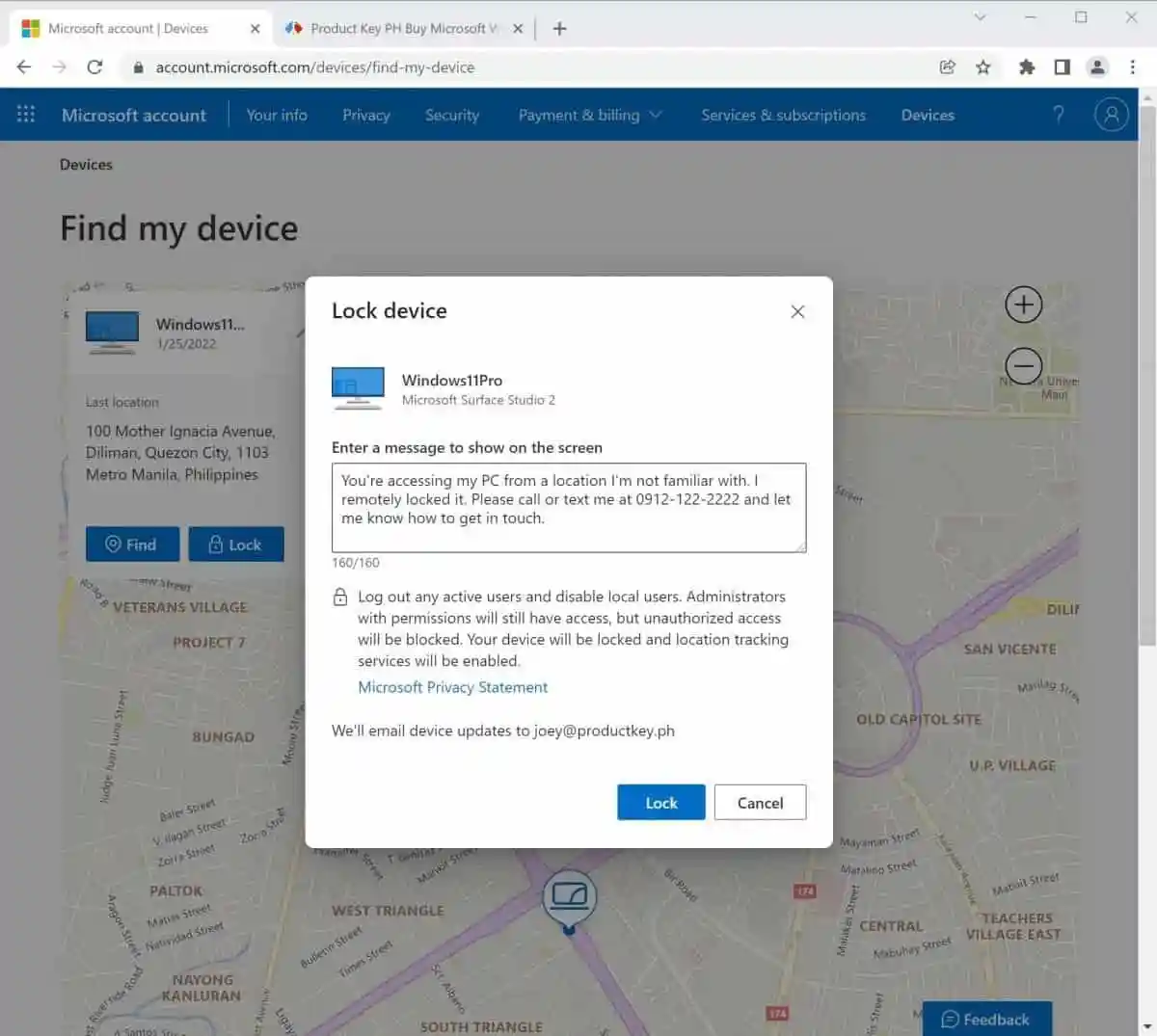The height and width of the screenshot is (1036, 1157).
Task: Click the lock message text box
Action: point(568,508)
